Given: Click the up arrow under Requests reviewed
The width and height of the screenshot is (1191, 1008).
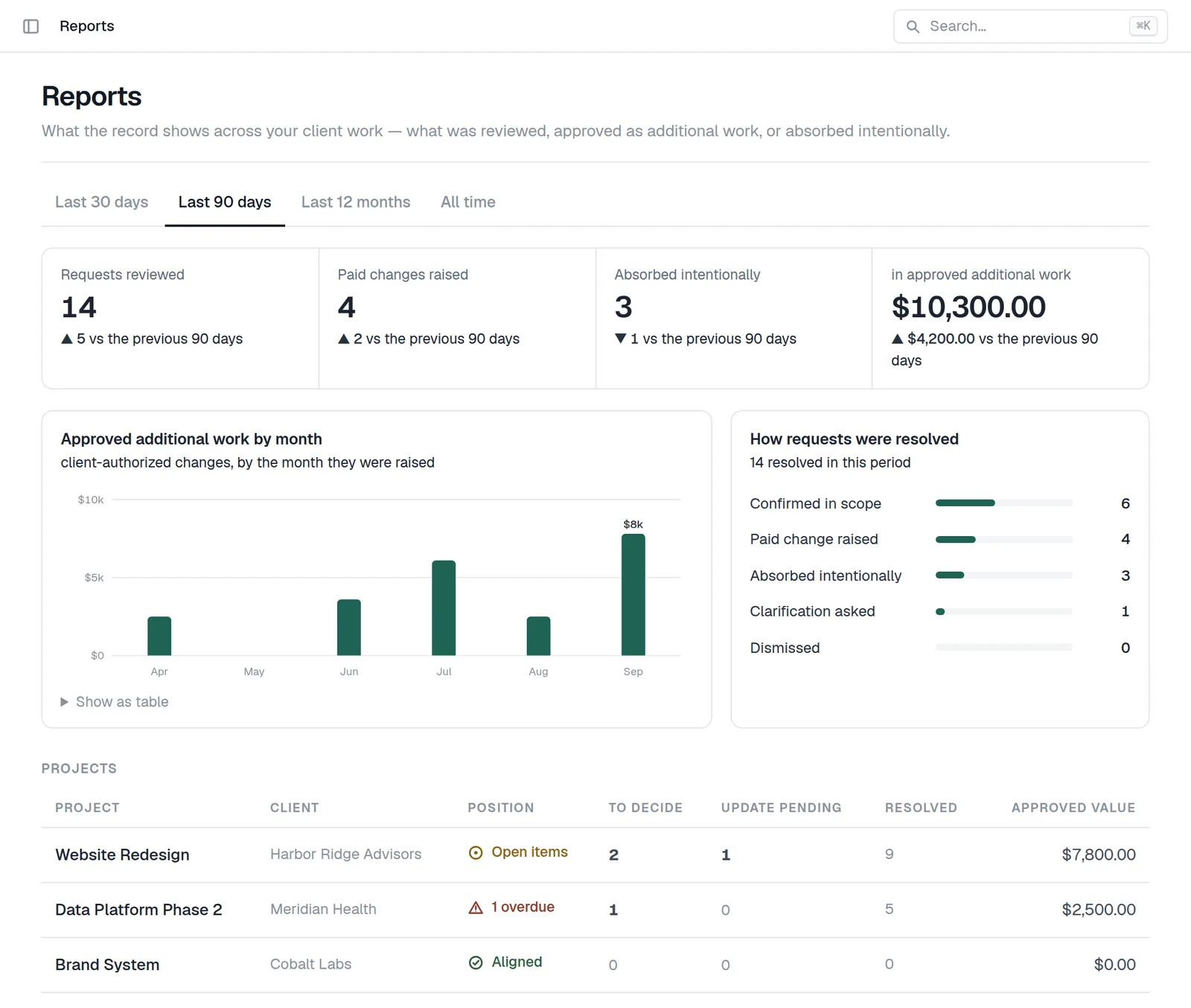Looking at the screenshot, I should tap(67, 339).
